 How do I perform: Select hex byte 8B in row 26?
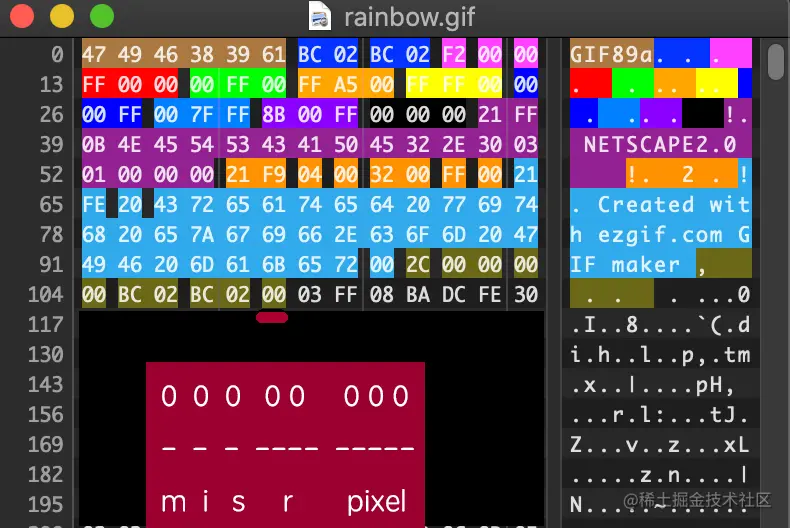(x=274, y=114)
